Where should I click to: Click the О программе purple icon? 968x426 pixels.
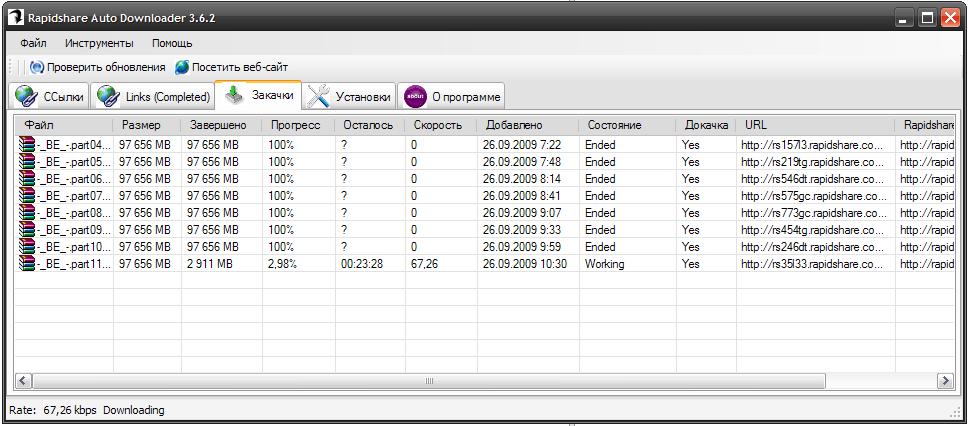[x=415, y=97]
